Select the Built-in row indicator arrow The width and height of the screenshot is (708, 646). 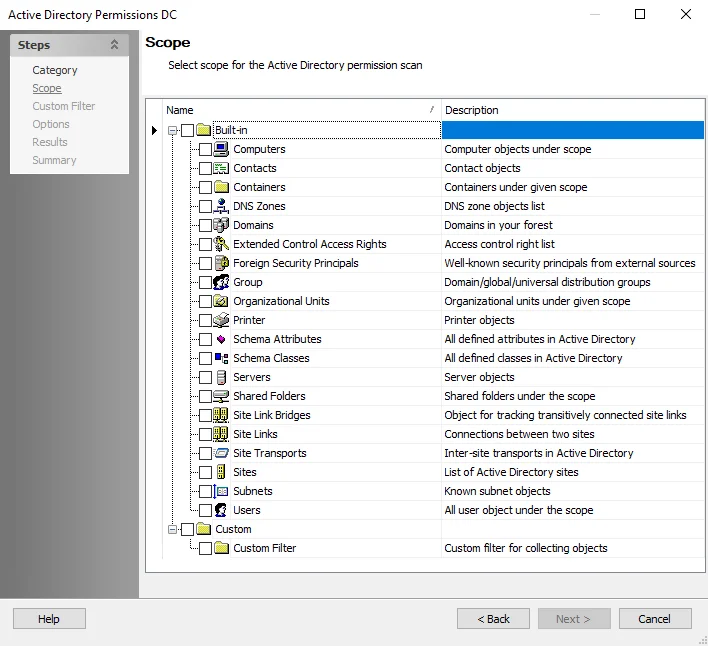coord(154,130)
